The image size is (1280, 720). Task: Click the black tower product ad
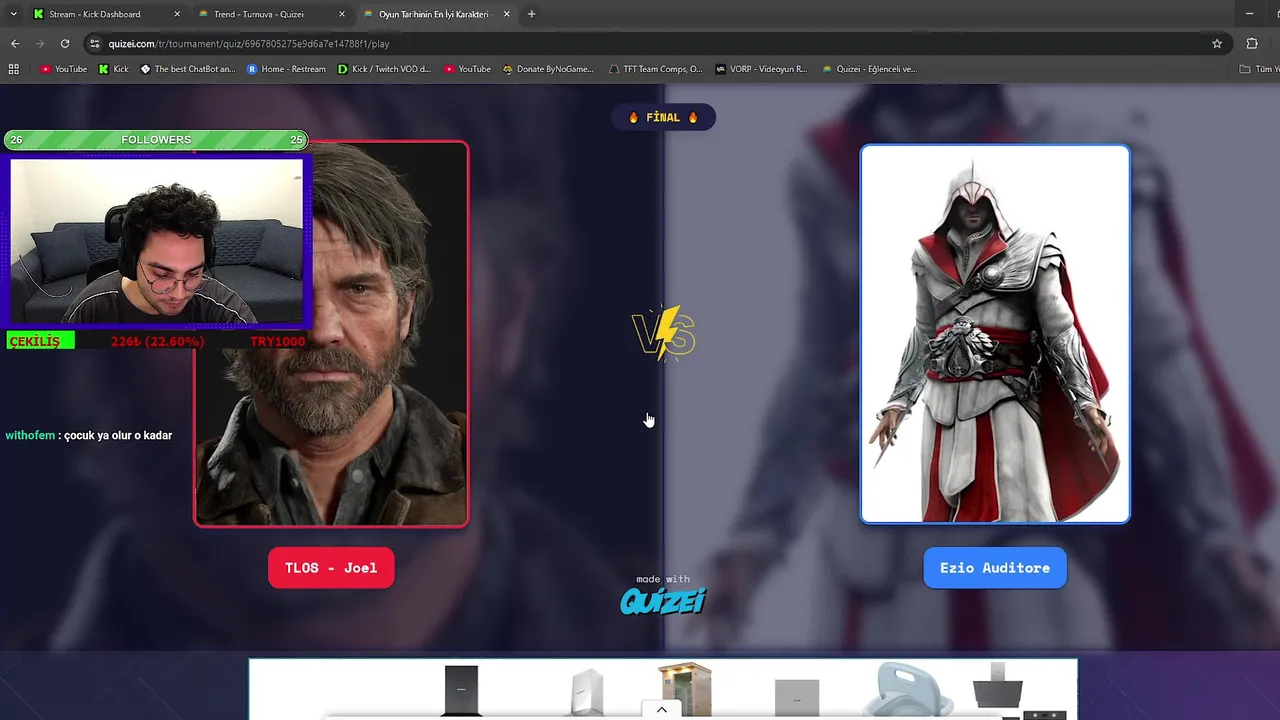(x=462, y=690)
